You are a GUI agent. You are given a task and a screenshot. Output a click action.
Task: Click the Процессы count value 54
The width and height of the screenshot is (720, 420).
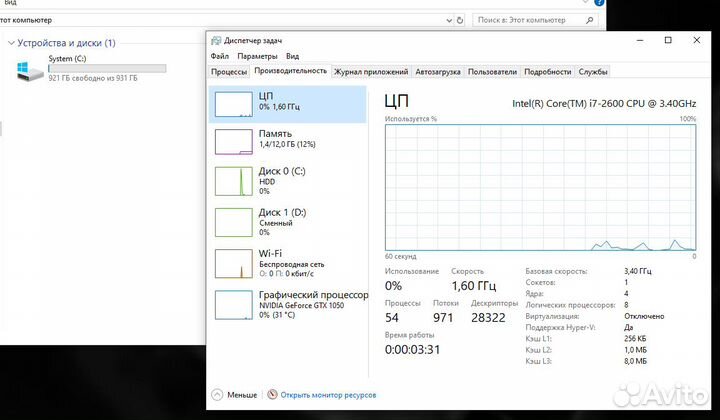click(x=392, y=318)
